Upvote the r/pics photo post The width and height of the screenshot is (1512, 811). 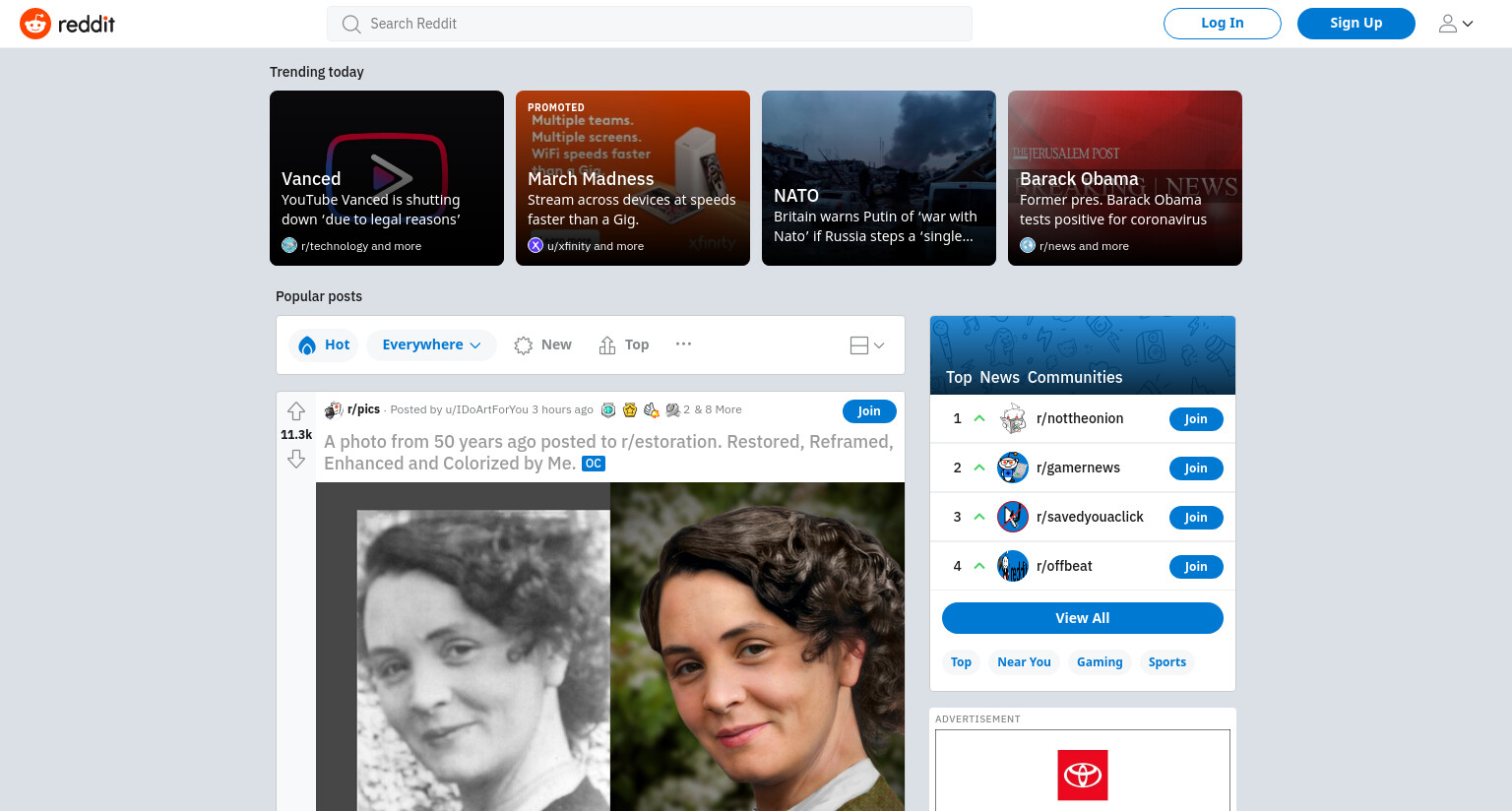tap(296, 411)
